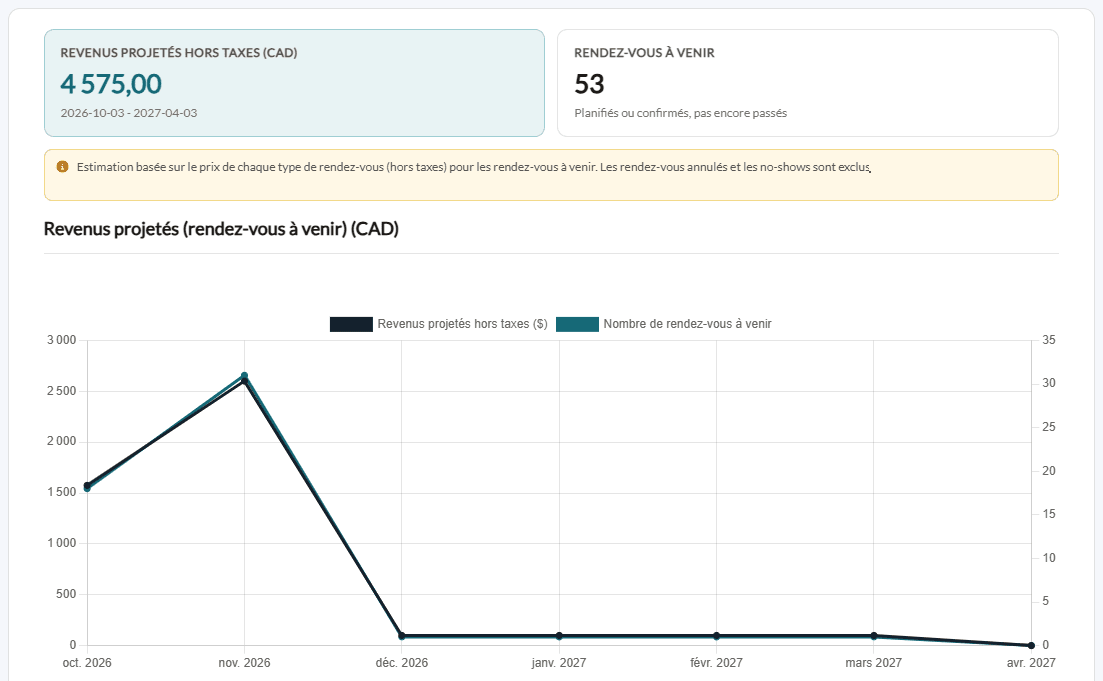Click the info icon in the yellow estimation notice

(x=63, y=167)
